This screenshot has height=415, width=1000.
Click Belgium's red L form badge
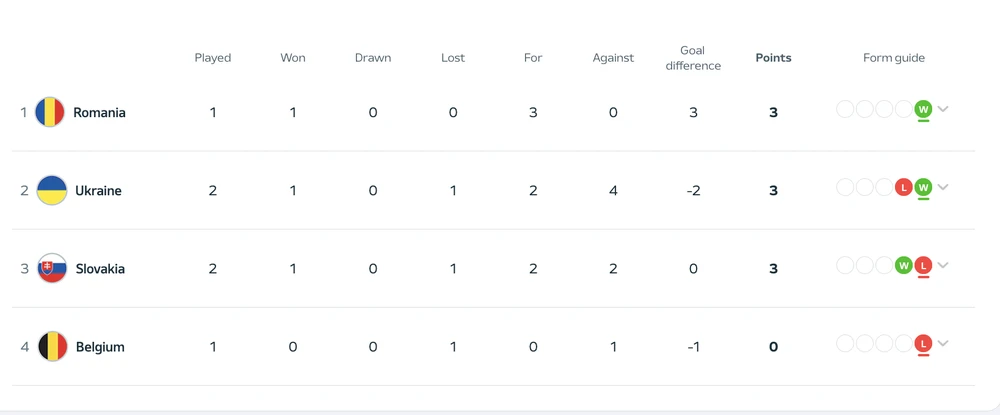coord(923,343)
